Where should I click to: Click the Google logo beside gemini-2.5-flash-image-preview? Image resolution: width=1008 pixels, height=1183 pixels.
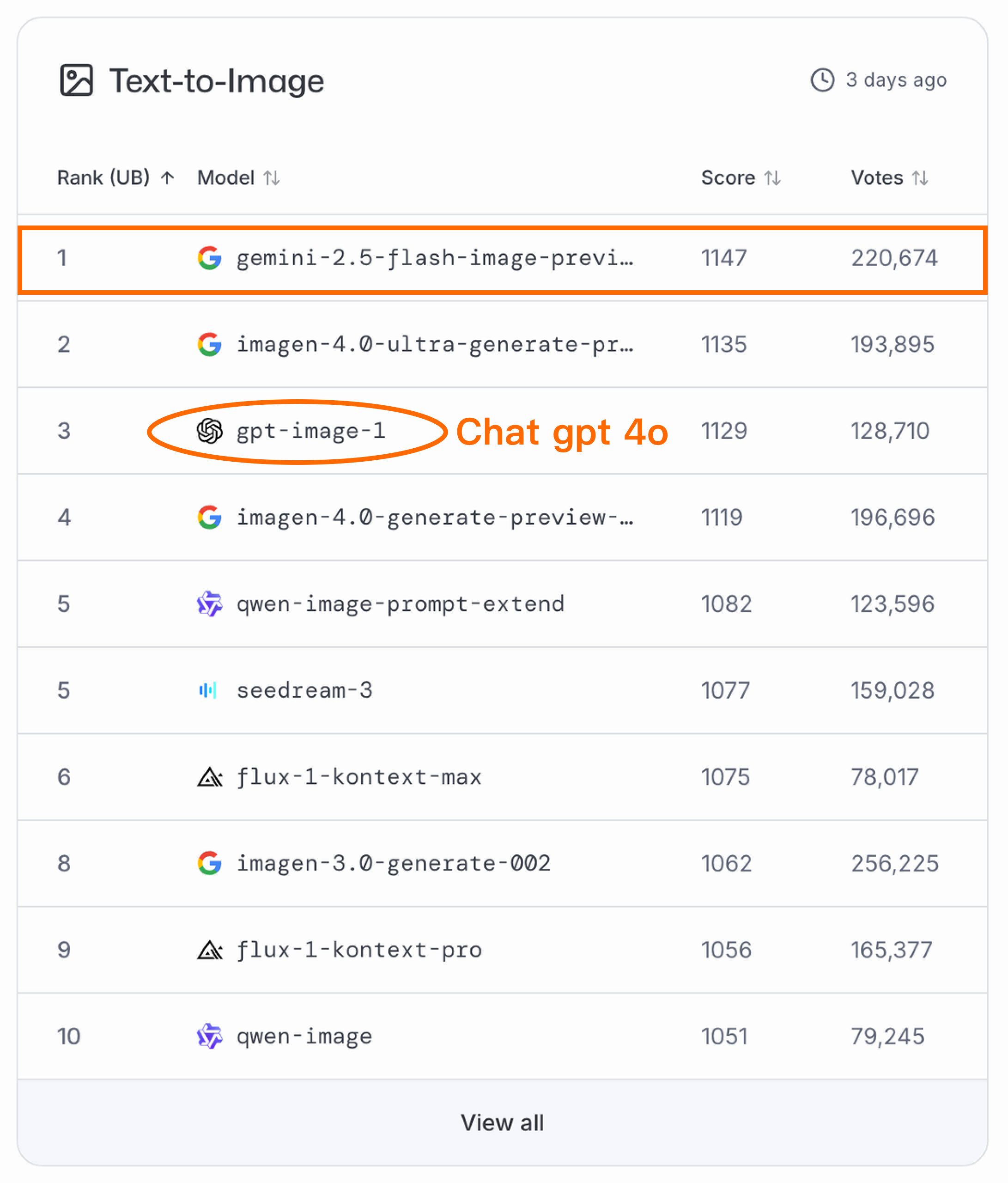(x=209, y=258)
